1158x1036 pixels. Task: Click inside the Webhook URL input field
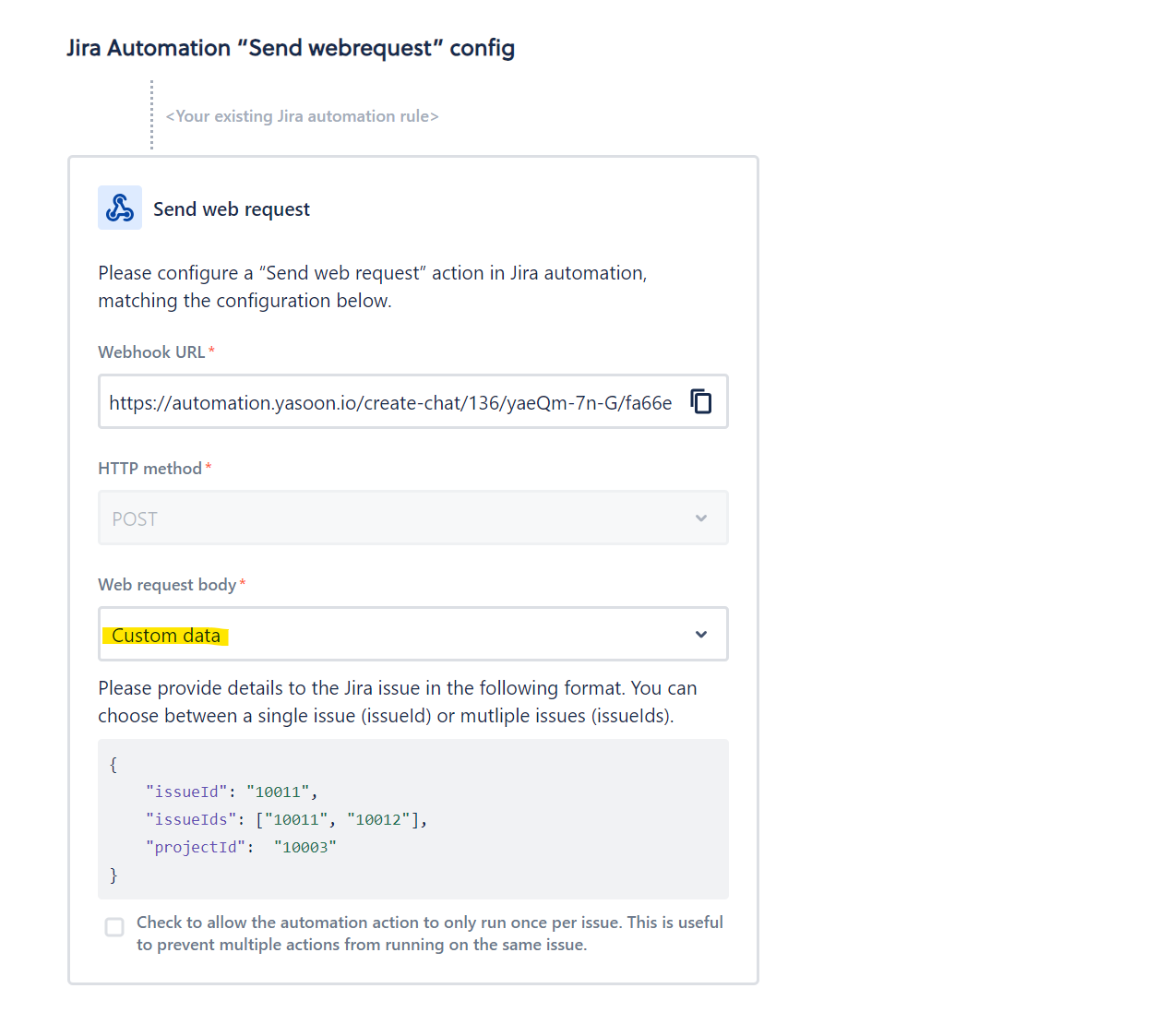(388, 401)
